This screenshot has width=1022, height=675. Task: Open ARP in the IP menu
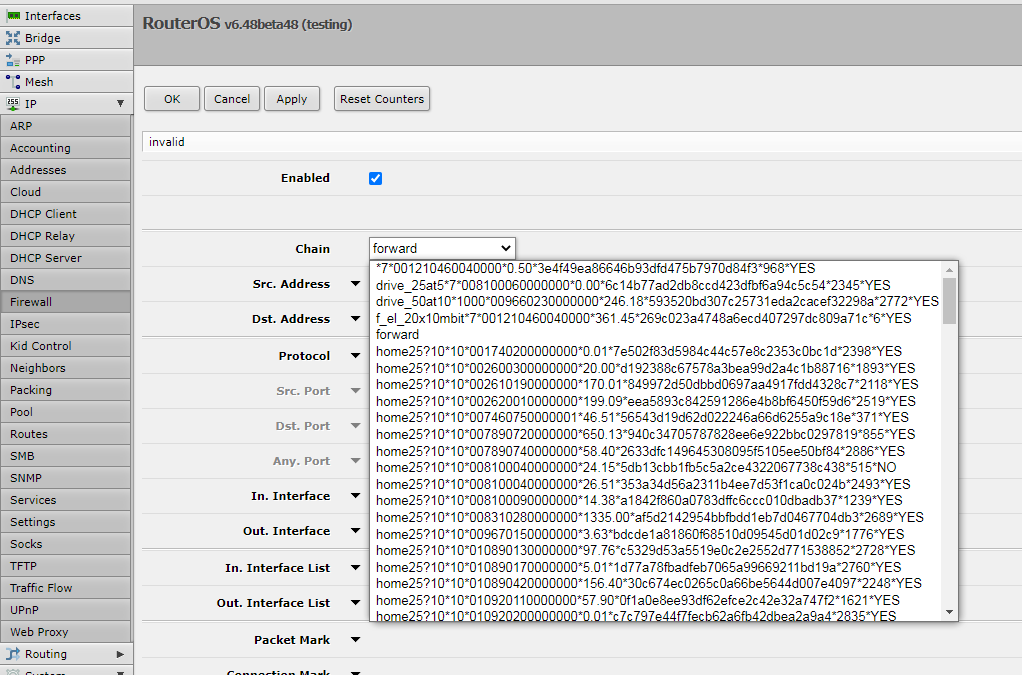coord(66,126)
